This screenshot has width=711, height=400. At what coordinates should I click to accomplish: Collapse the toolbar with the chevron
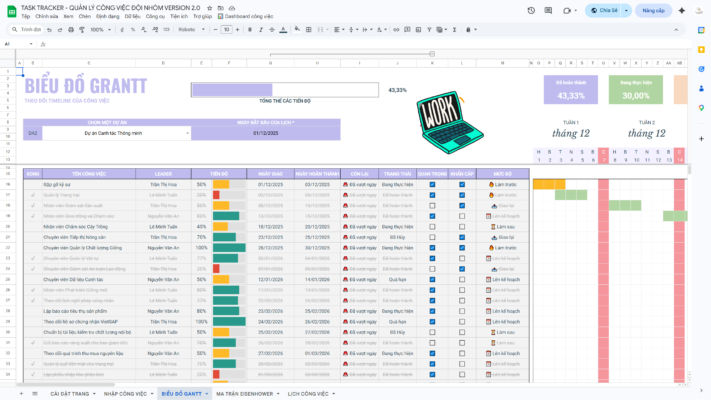pos(676,29)
